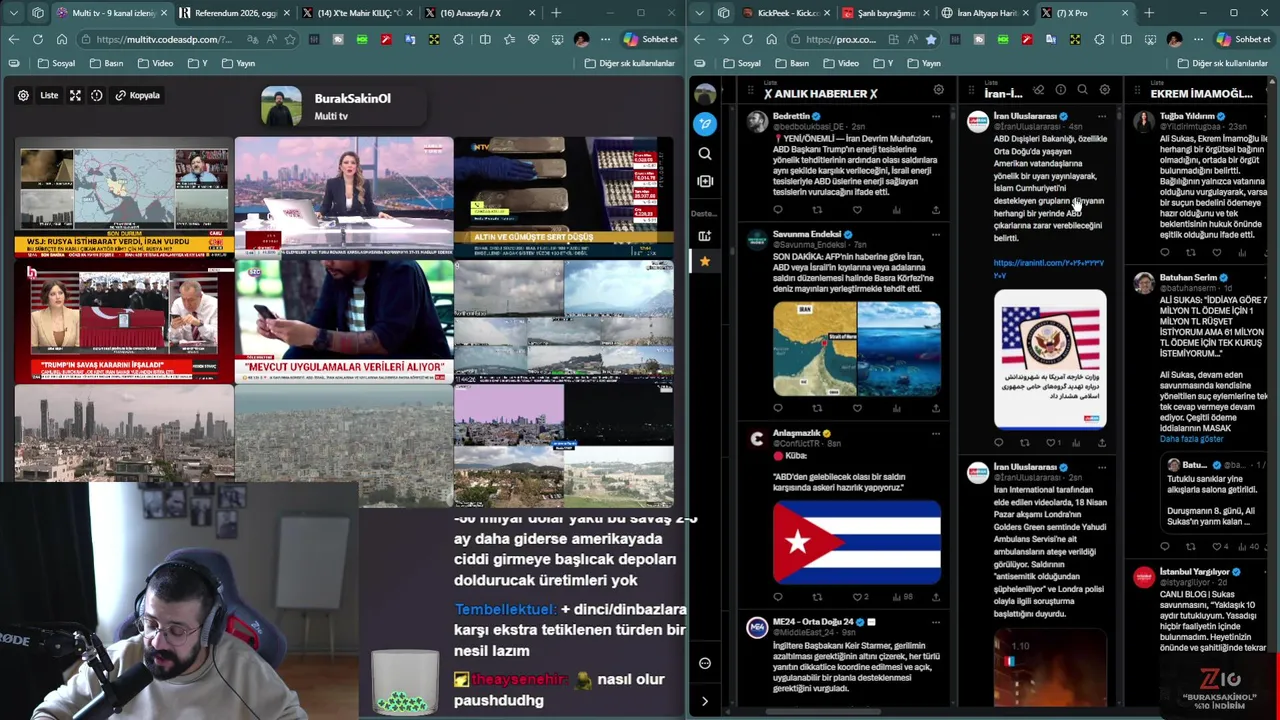Open Bedrettin's profile name
Image resolution: width=1280 pixels, height=720 pixels.
point(791,116)
